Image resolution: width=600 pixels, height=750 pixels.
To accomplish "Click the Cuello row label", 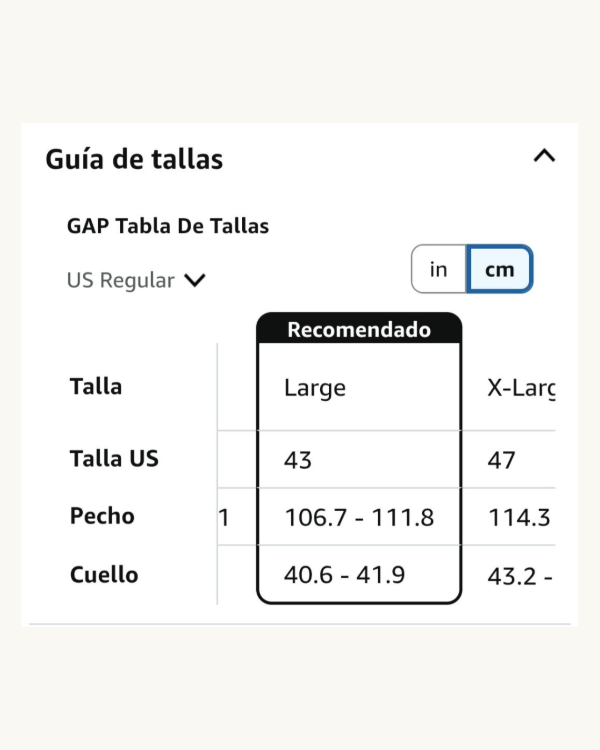I will point(104,575).
